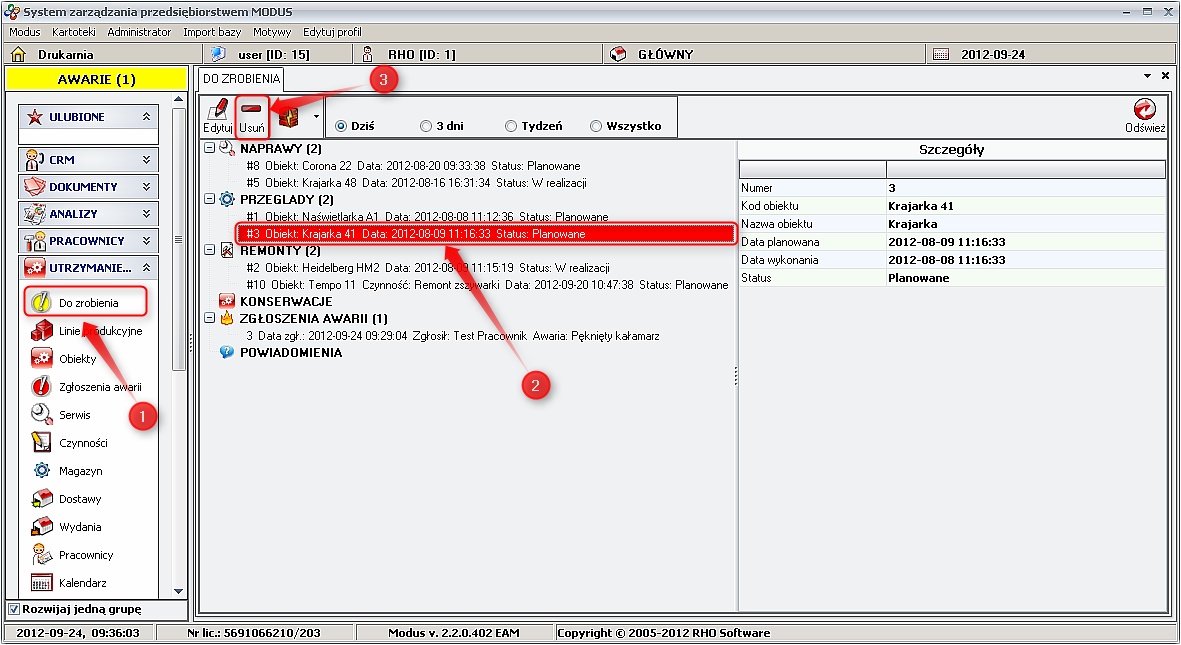Open Obiekty in the sidebar

[x=64, y=359]
